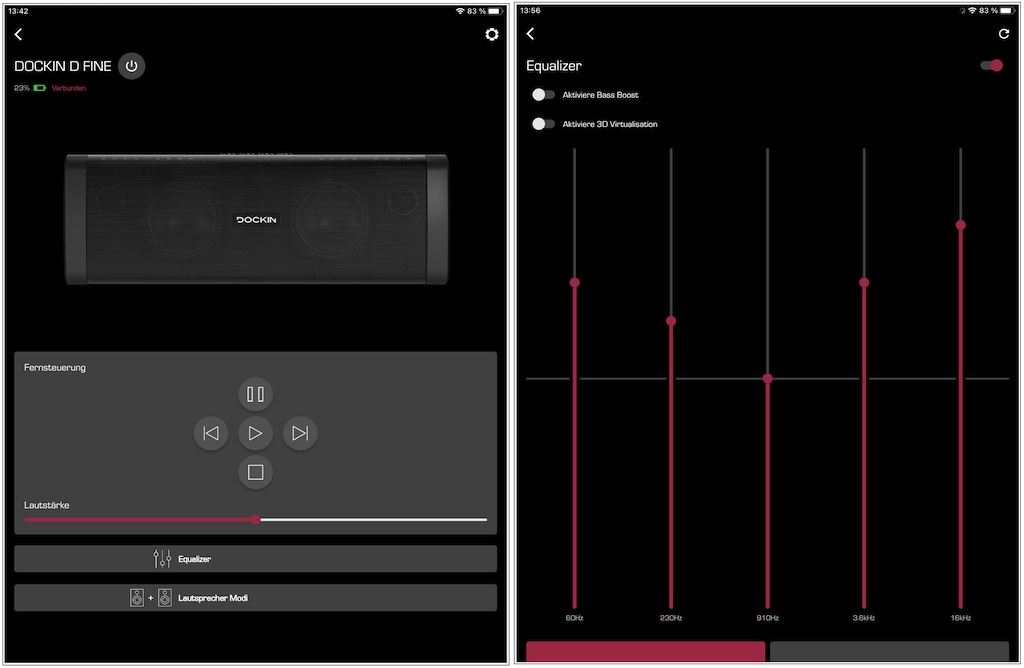Image resolution: width=1024 pixels, height=668 pixels.
Task: Tap the 16kHz band label
Action: (961, 618)
